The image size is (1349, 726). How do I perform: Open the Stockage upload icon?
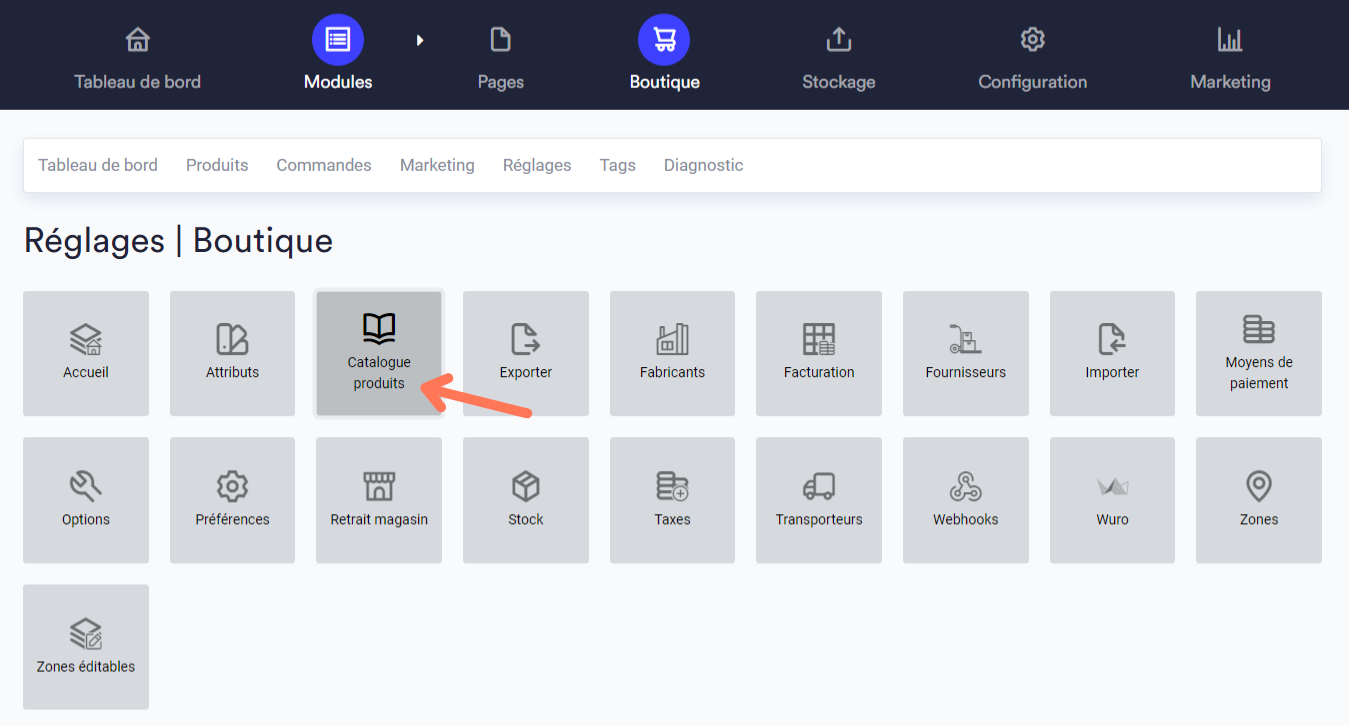[838, 40]
